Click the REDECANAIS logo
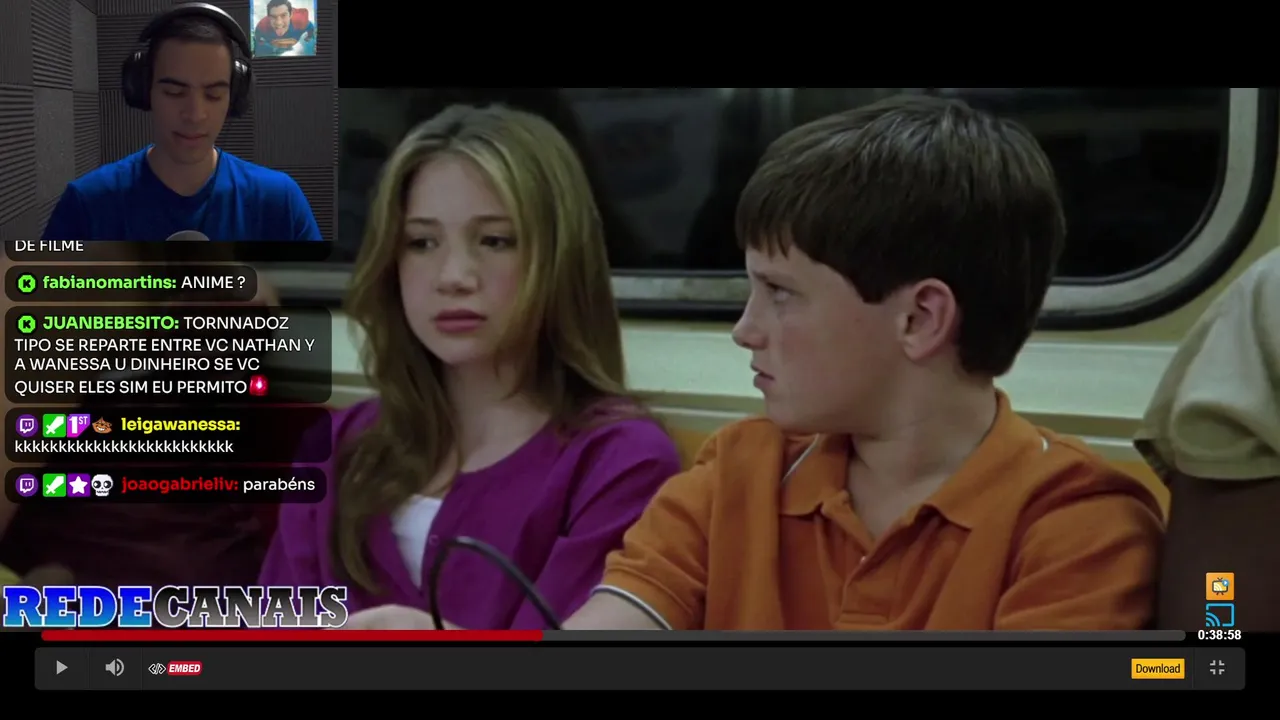This screenshot has width=1280, height=720. [175, 607]
